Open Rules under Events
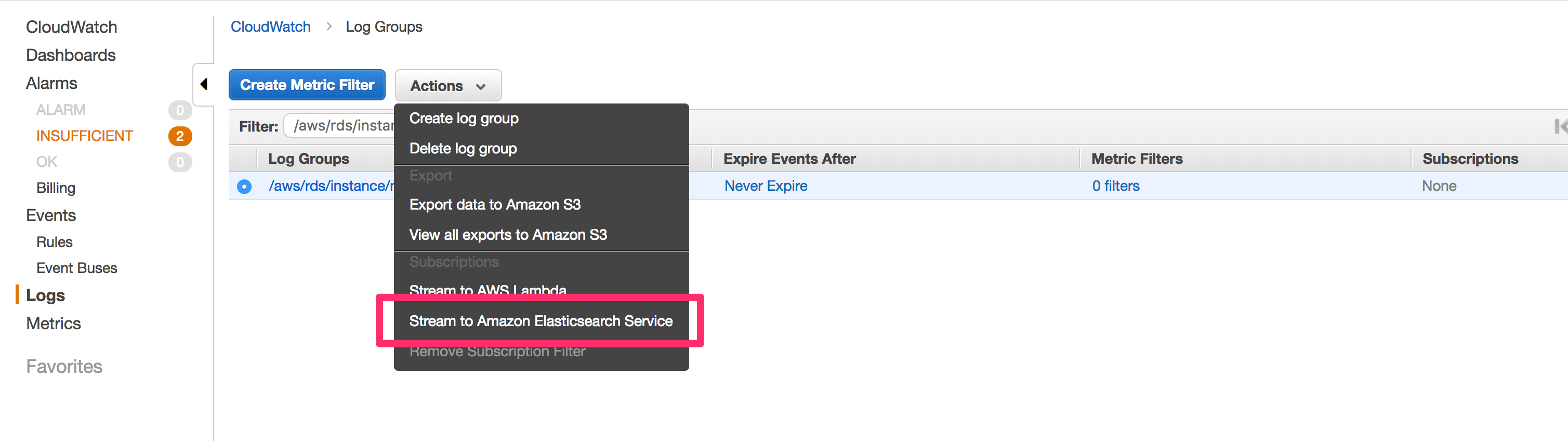This screenshot has height=441, width=1568. click(54, 242)
